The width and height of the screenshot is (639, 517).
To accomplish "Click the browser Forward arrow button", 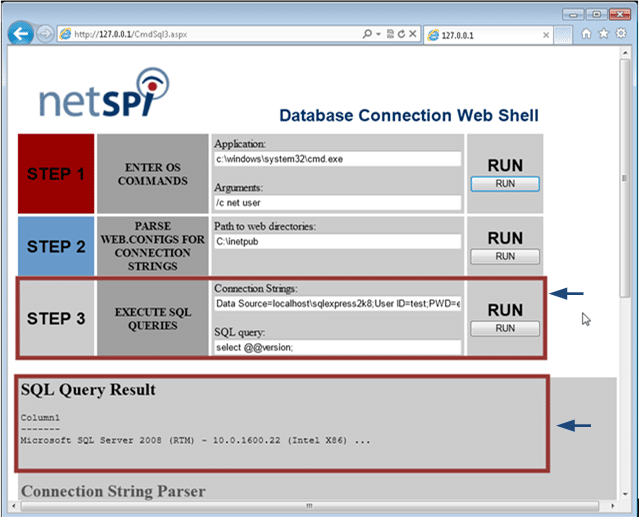I will (45, 34).
